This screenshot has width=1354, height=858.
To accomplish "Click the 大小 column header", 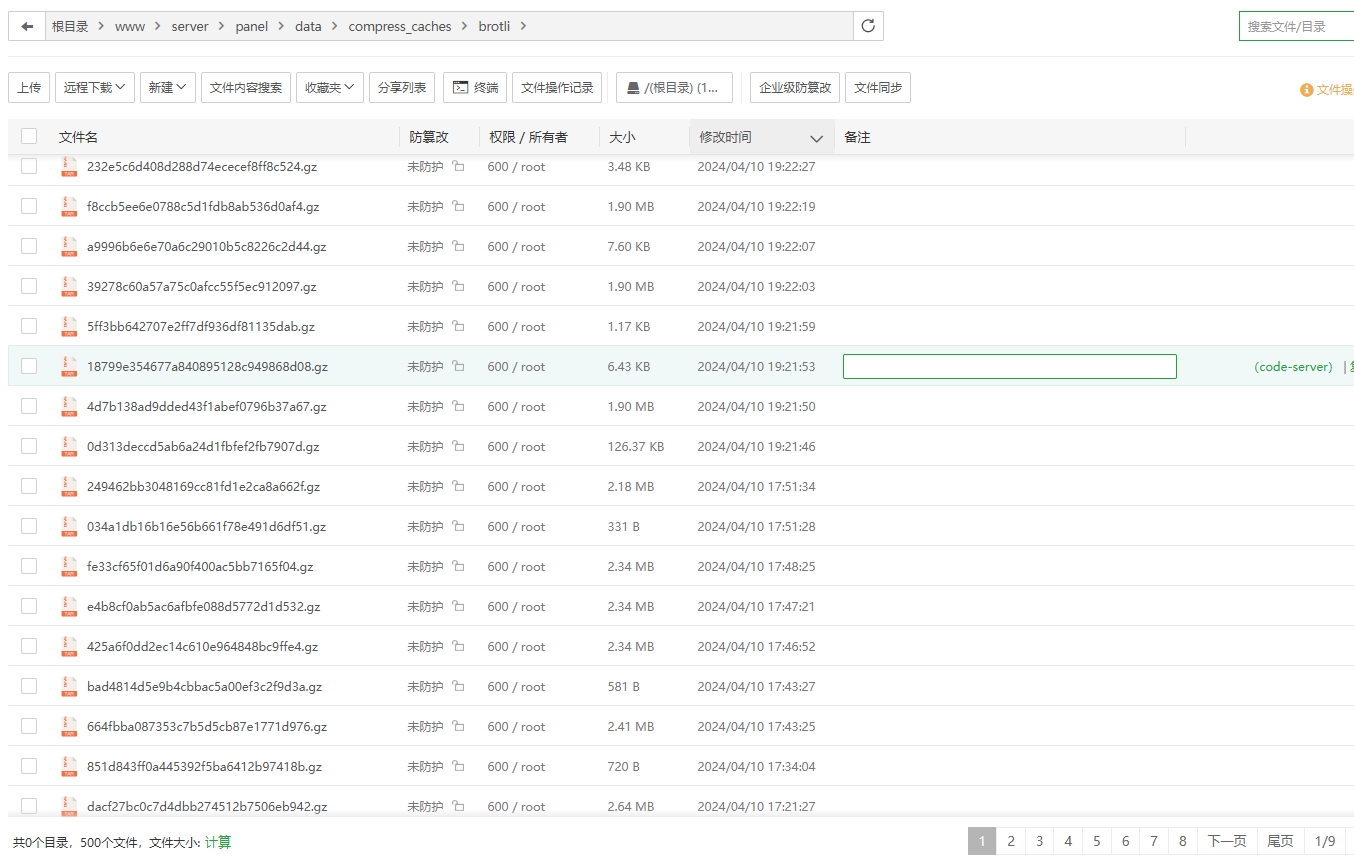I will coord(622,137).
